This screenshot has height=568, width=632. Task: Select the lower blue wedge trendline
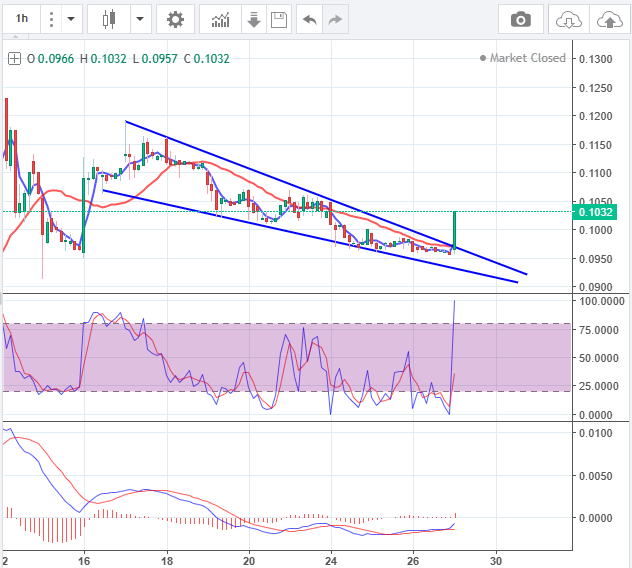coord(310,236)
